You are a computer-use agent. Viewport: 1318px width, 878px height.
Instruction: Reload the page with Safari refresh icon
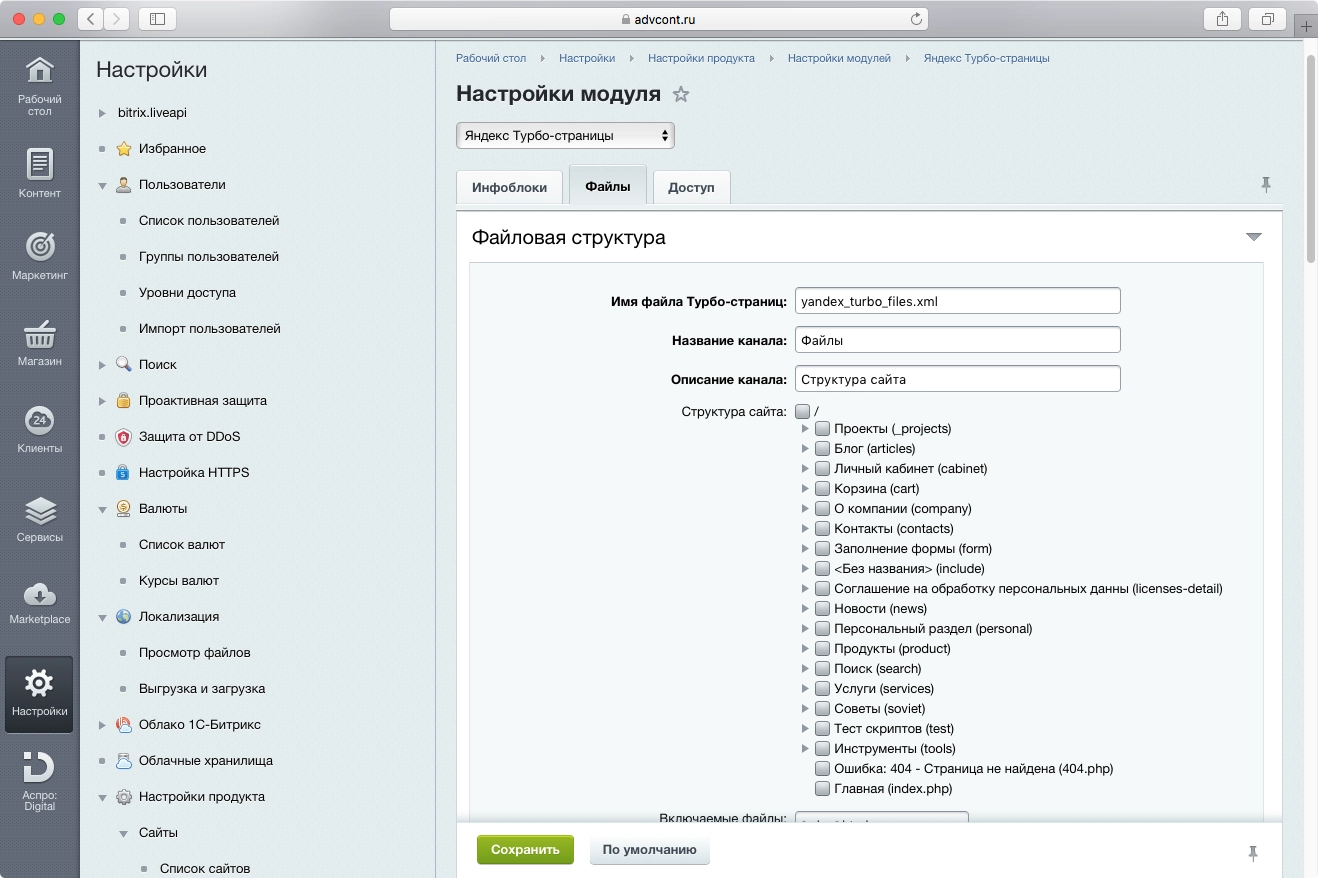pyautogui.click(x=915, y=19)
